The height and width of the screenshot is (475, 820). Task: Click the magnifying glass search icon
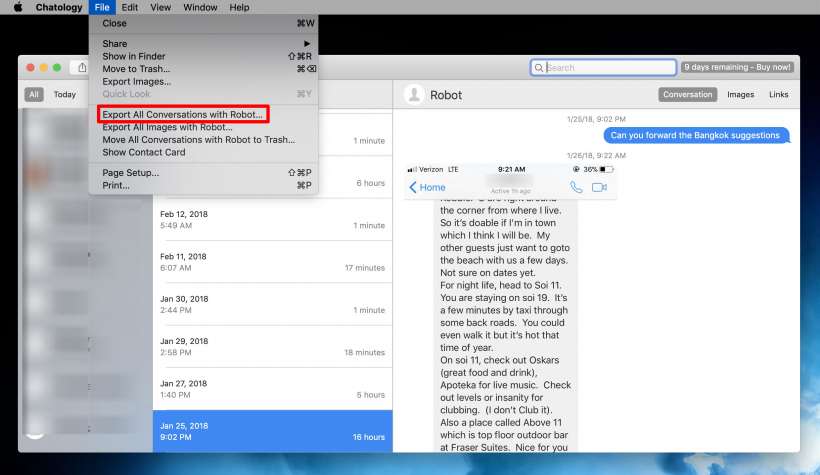click(539, 67)
